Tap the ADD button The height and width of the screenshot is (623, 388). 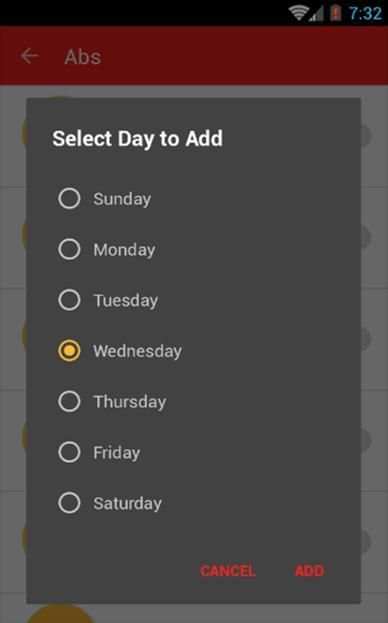[309, 571]
